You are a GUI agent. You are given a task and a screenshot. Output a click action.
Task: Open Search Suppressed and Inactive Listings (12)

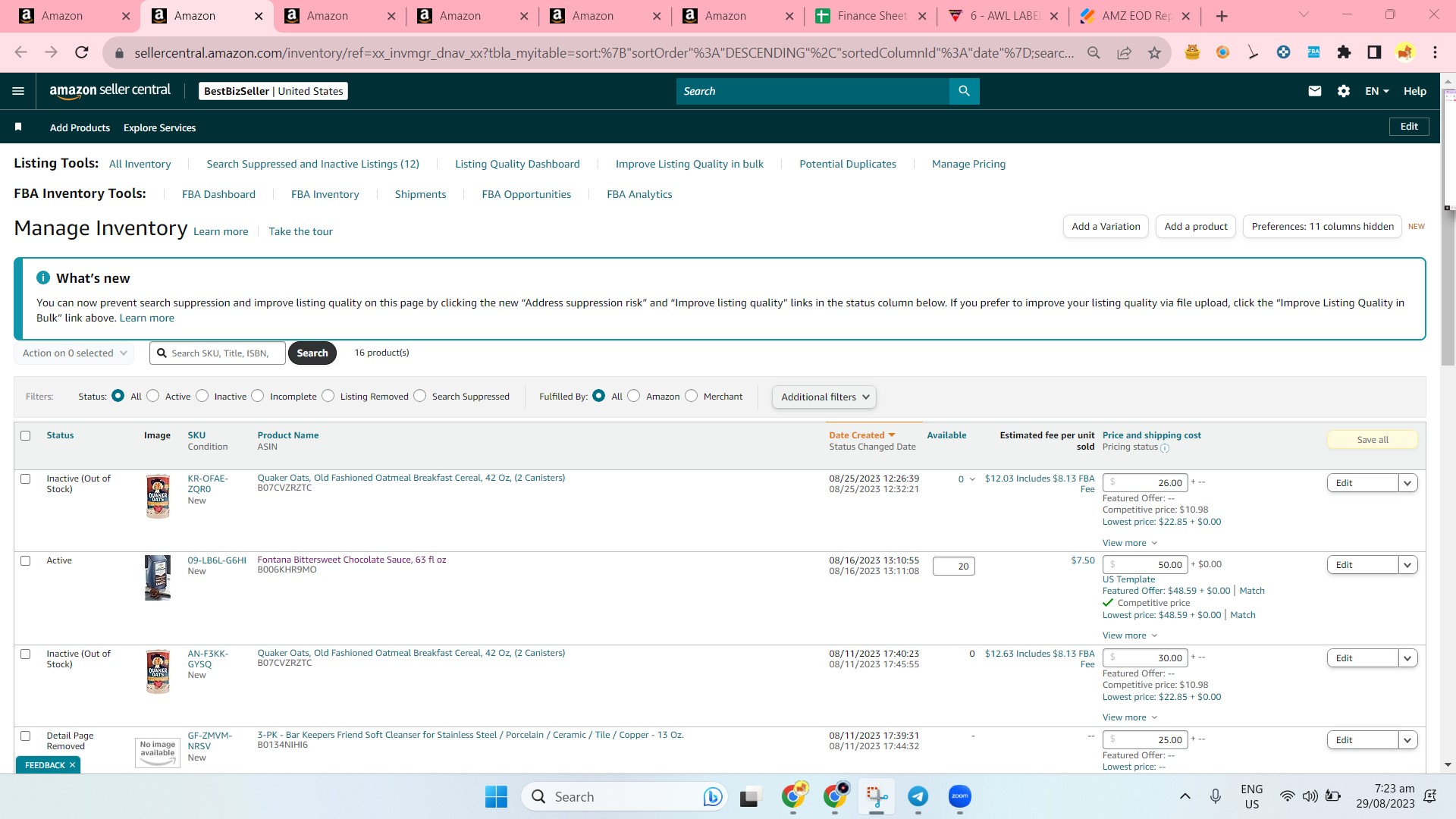click(312, 164)
